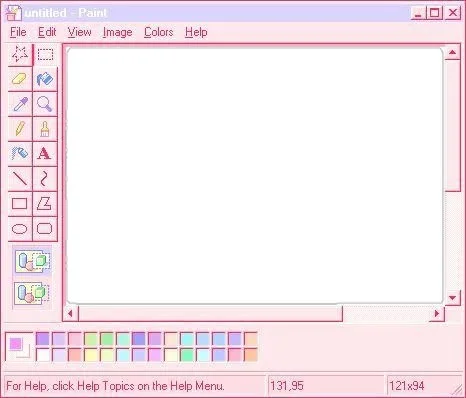Click the vertical scrollbar thumb
Viewport: 466px width, 398px height.
(452, 125)
